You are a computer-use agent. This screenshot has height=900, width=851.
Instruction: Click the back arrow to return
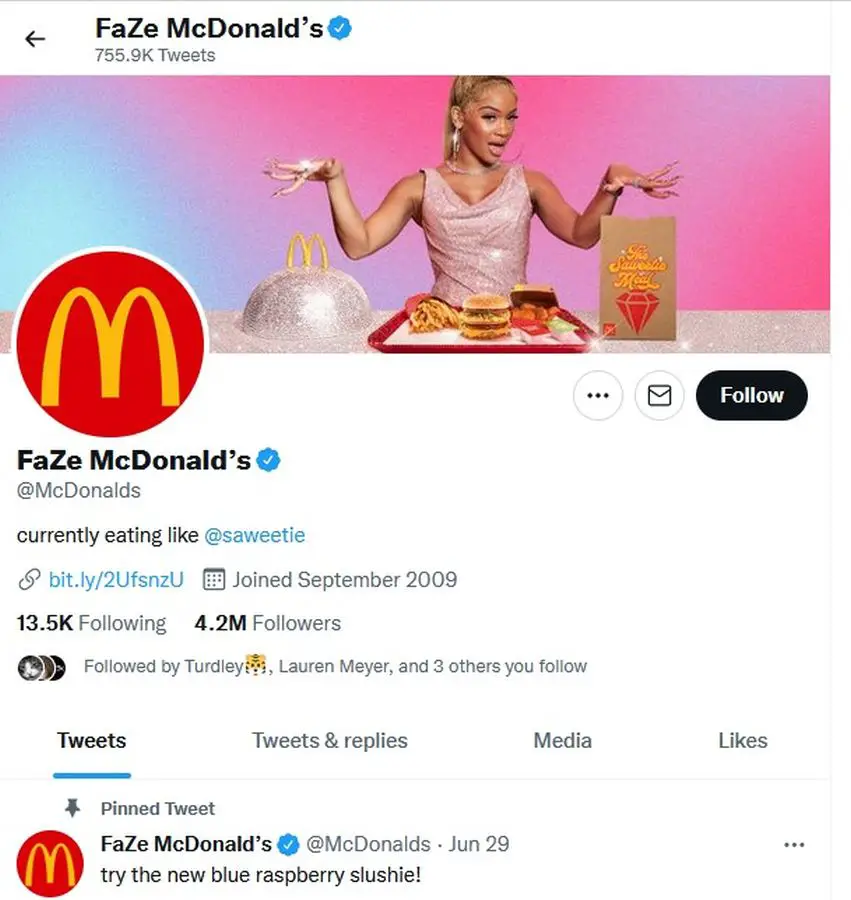tap(36, 38)
